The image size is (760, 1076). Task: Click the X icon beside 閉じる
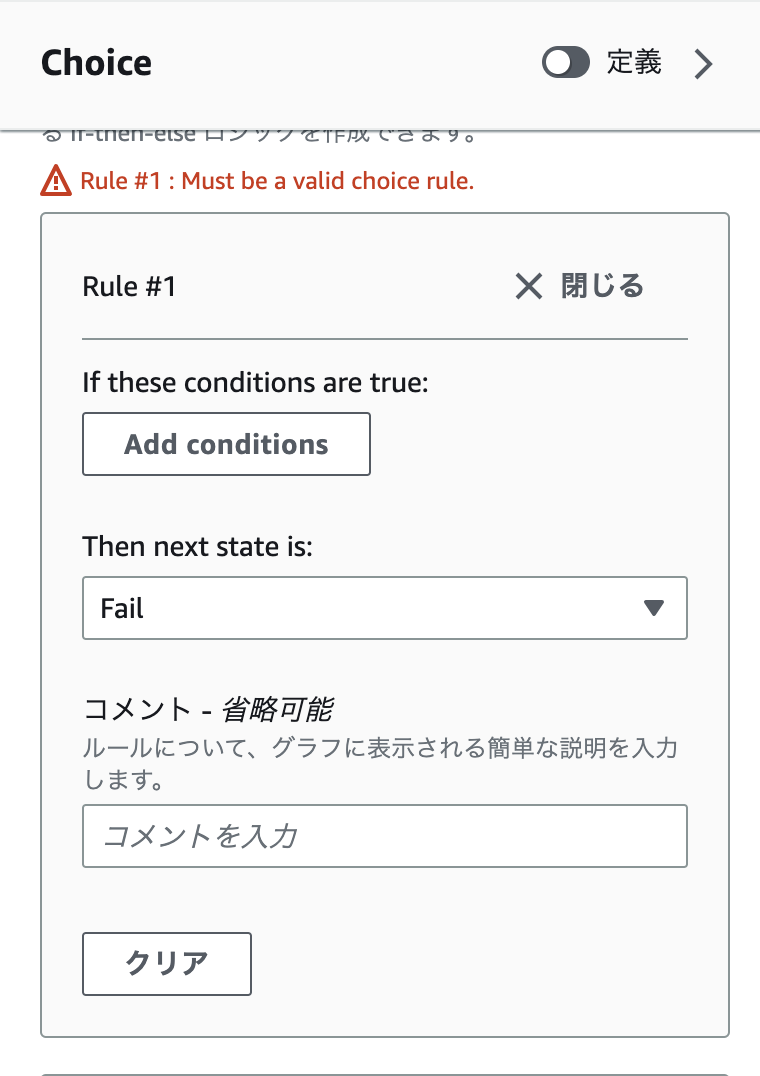[528, 287]
